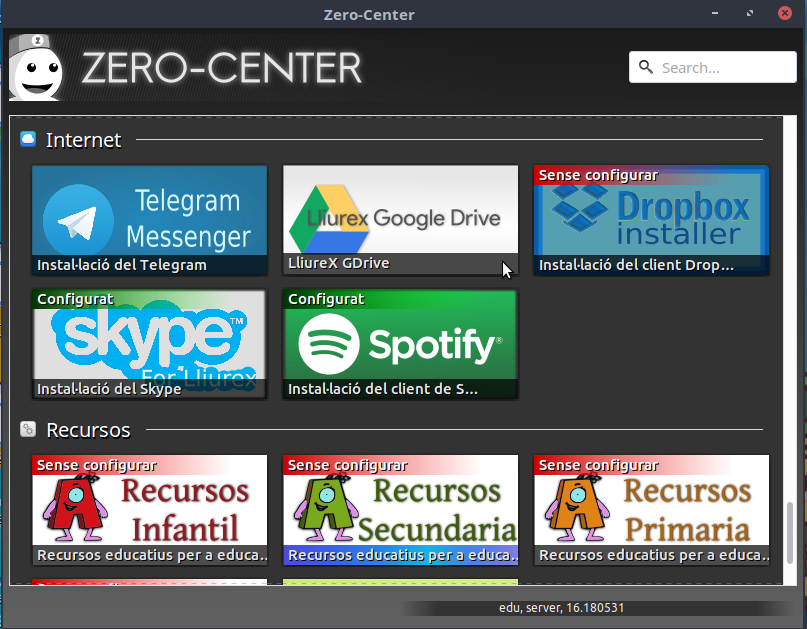Close the Zero-Center window
The width and height of the screenshot is (807, 629).
tap(785, 14)
